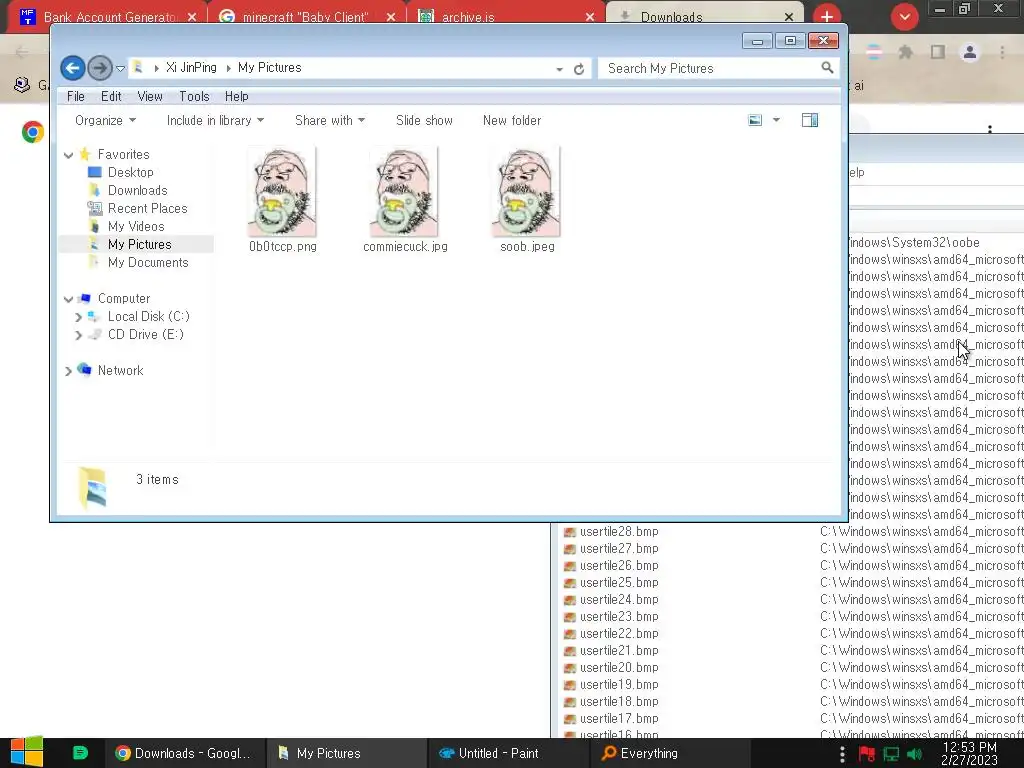Click the Back arrow in Explorer
The height and width of the screenshot is (768, 1024).
pos(72,68)
